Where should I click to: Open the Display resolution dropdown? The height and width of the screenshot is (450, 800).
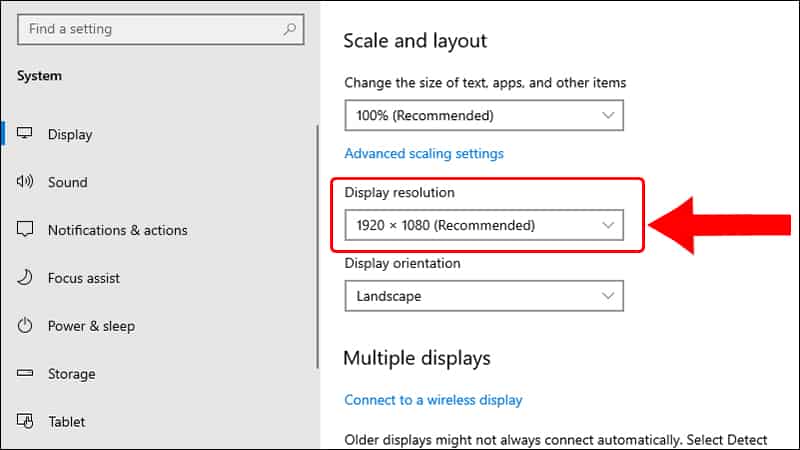tap(484, 225)
